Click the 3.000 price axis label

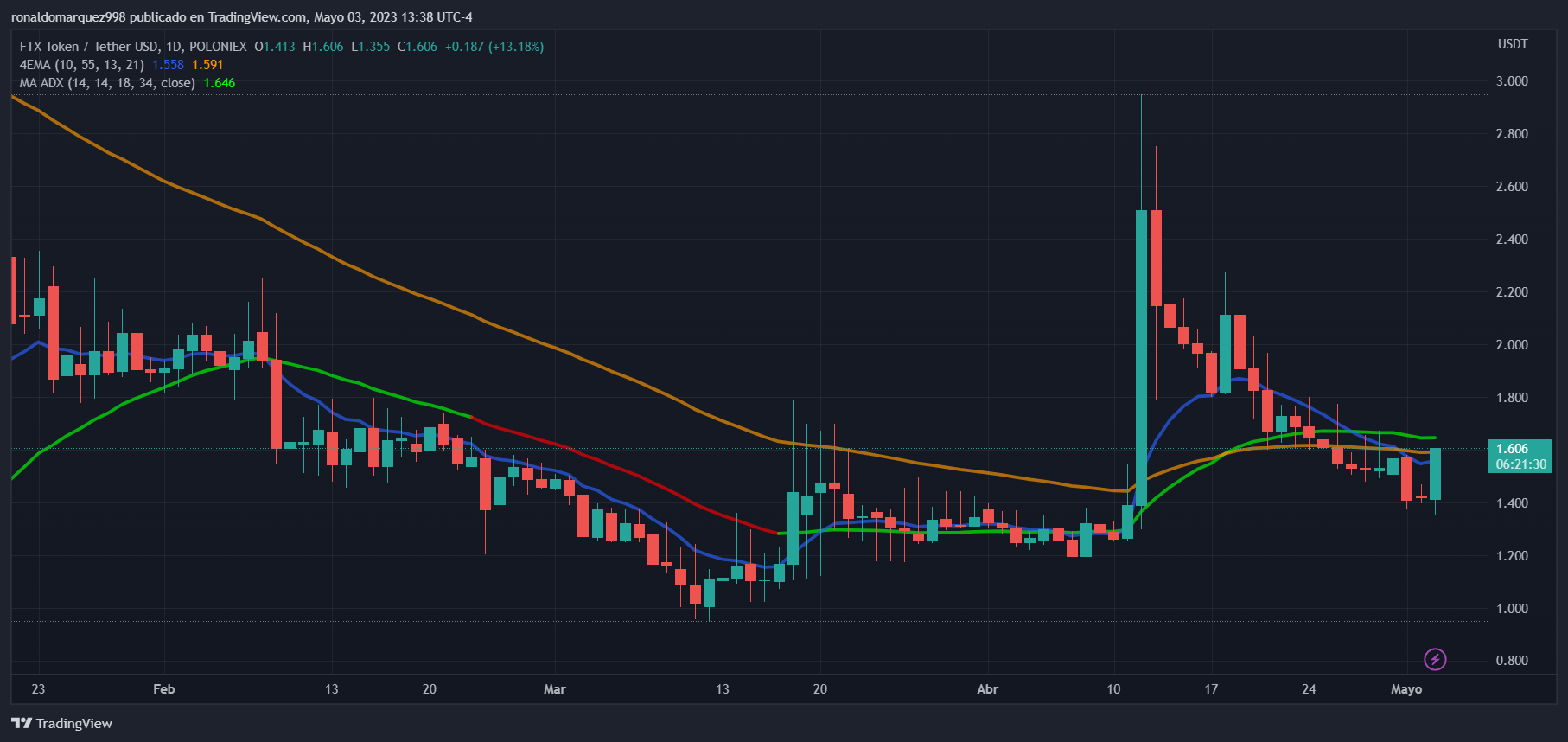[1512, 81]
